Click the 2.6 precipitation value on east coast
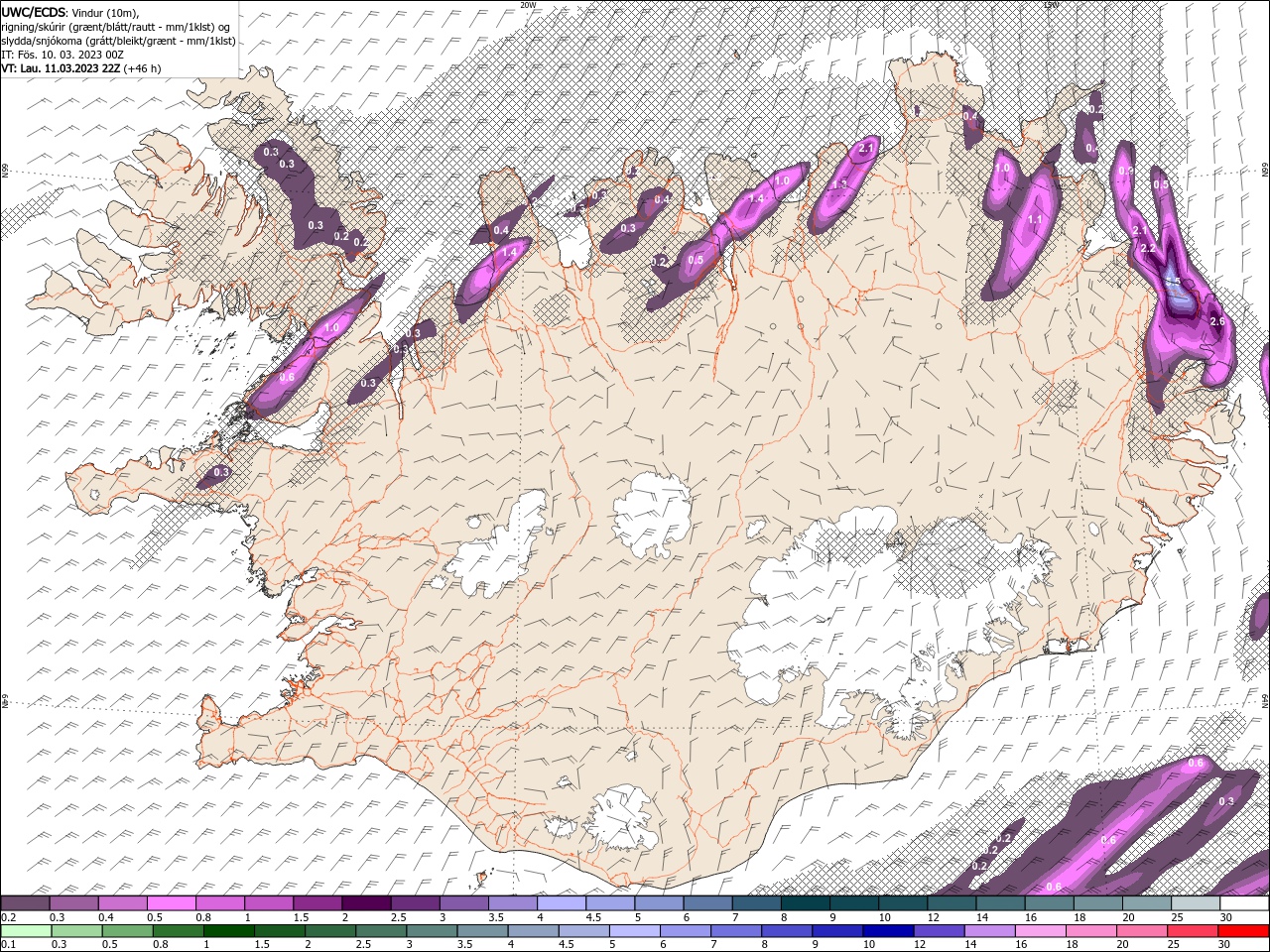This screenshot has height=952, width=1270. tap(1217, 321)
